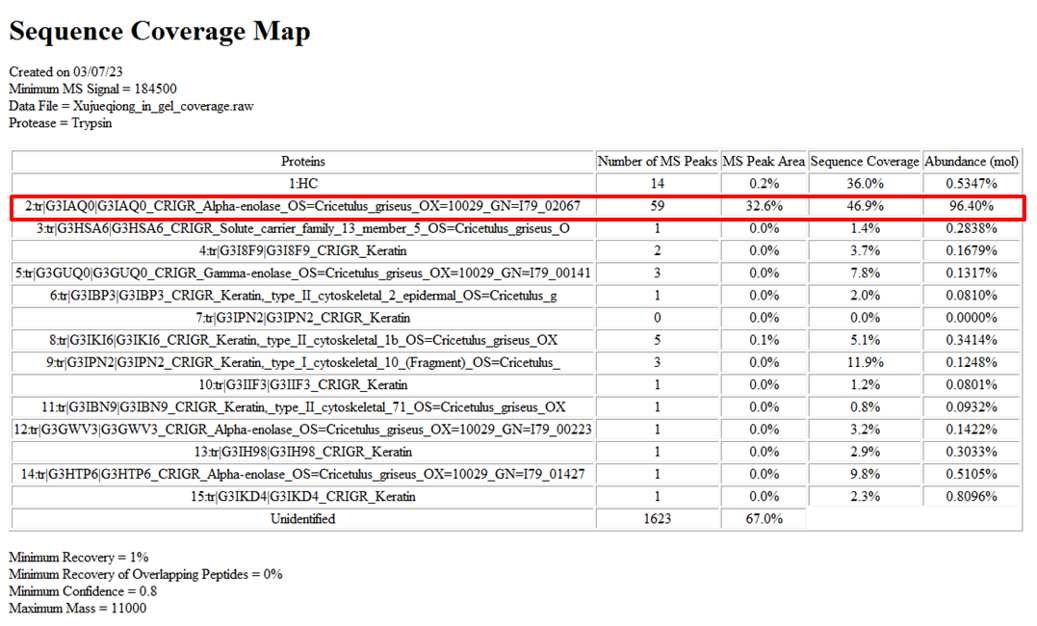Viewport: 1037px width, 626px height.
Task: Click the G3HTP6 Alpha-enolase protein entry
Action: [303, 474]
